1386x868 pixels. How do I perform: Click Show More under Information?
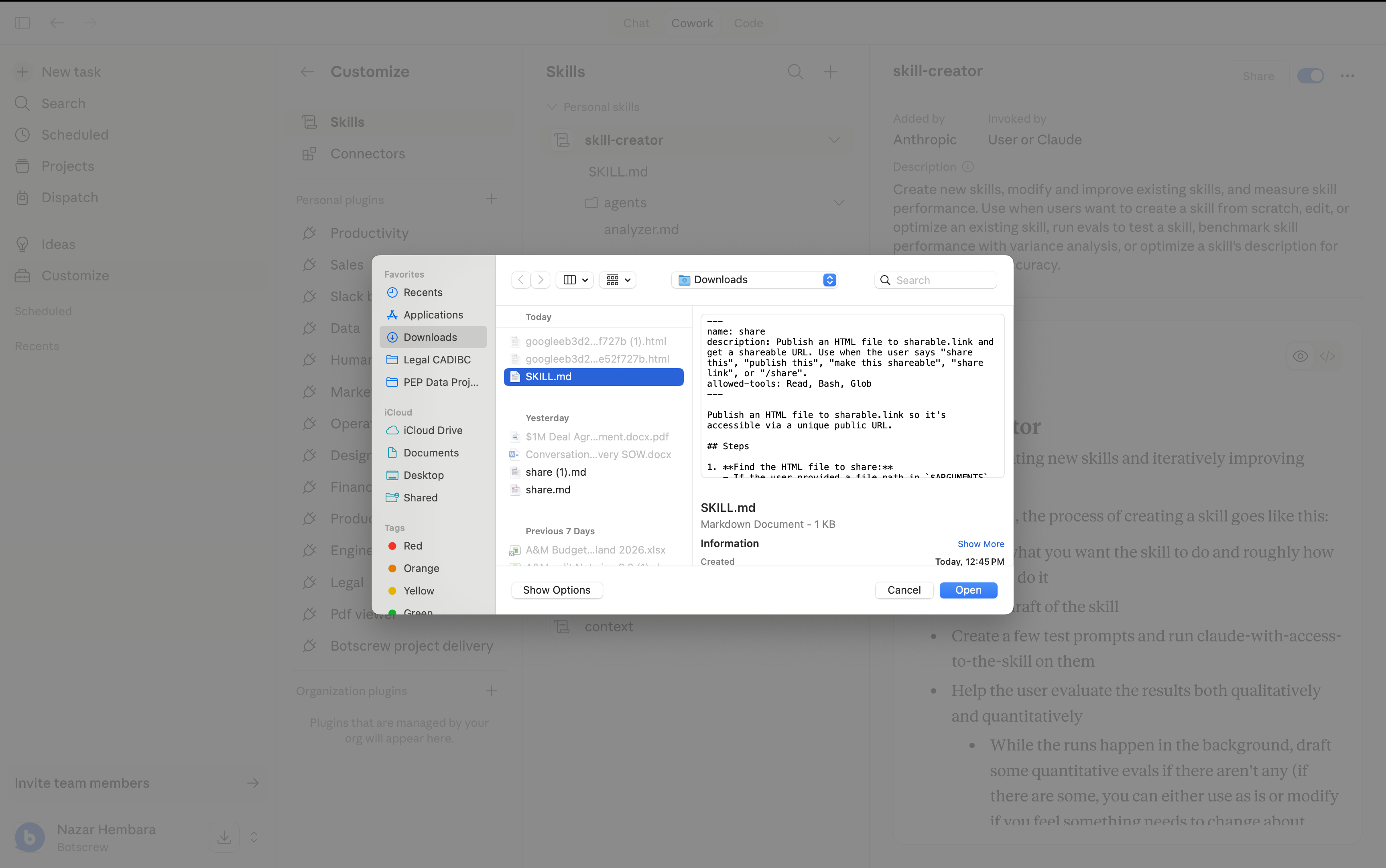(x=980, y=544)
